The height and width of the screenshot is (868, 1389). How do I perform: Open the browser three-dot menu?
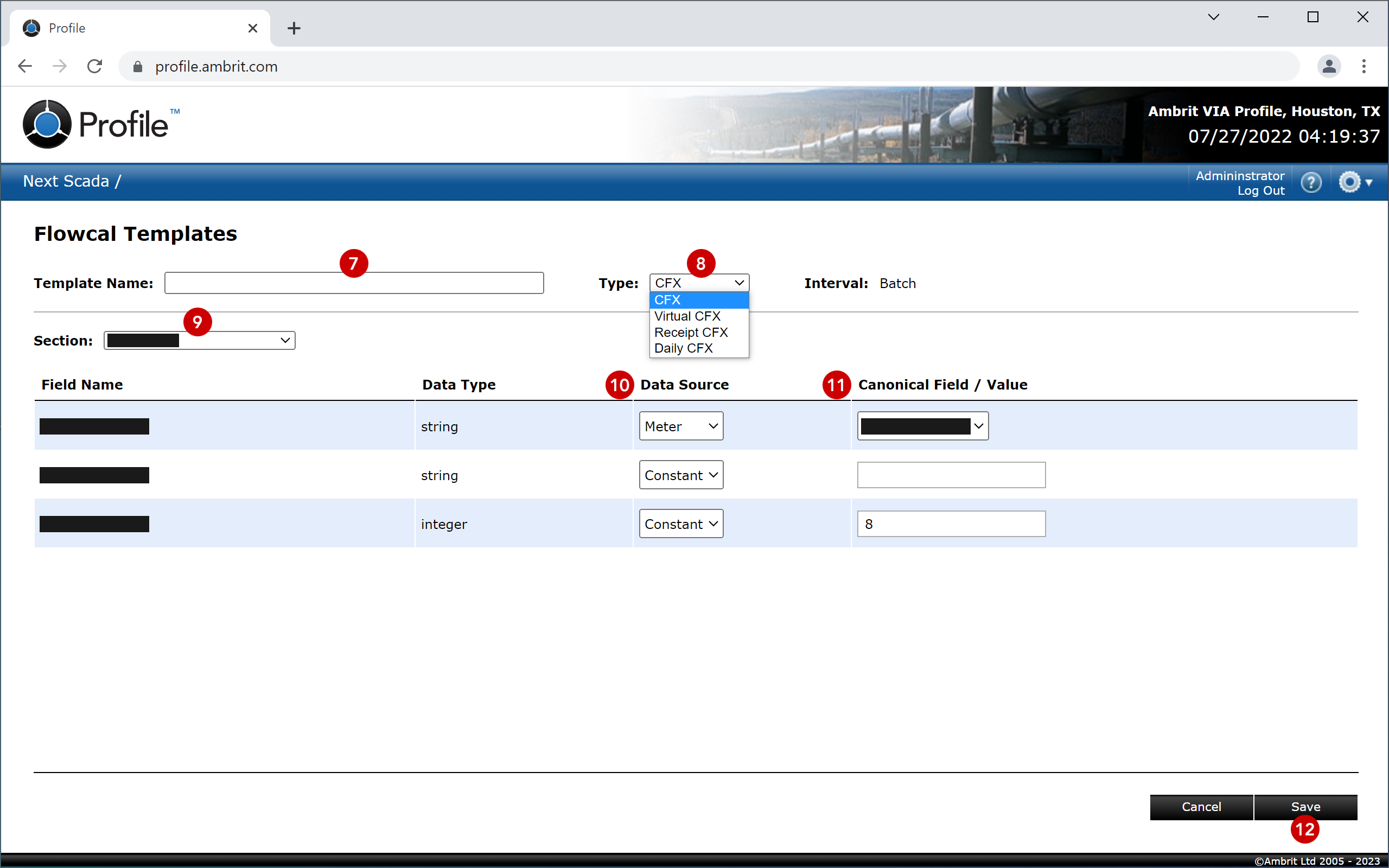tap(1365, 66)
